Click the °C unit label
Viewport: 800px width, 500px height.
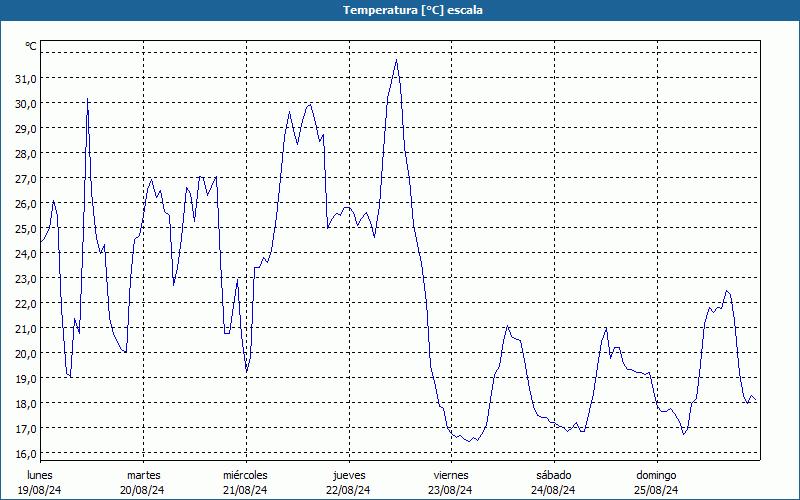pos(31,46)
